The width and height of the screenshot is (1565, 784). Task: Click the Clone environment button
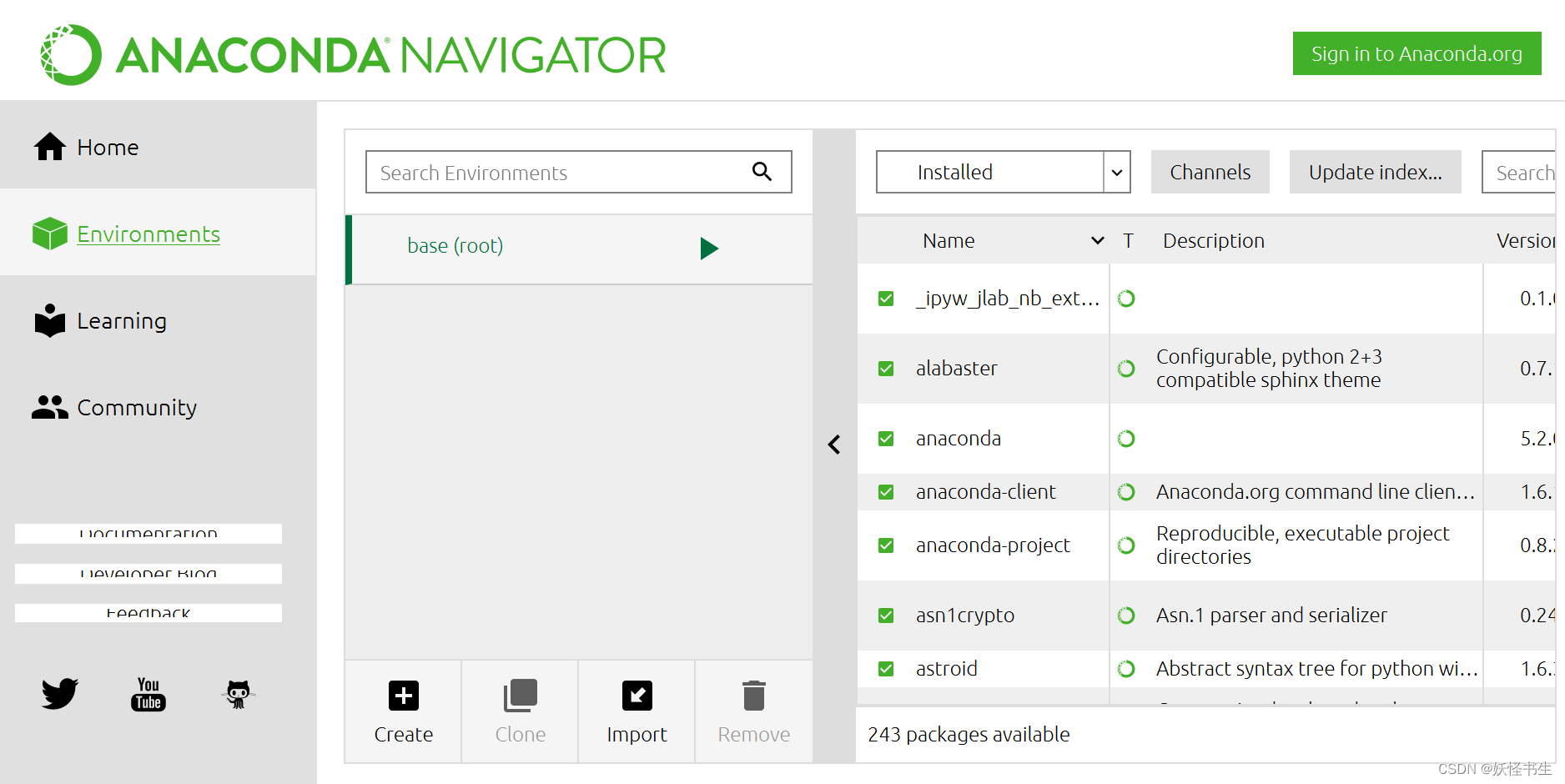(521, 711)
